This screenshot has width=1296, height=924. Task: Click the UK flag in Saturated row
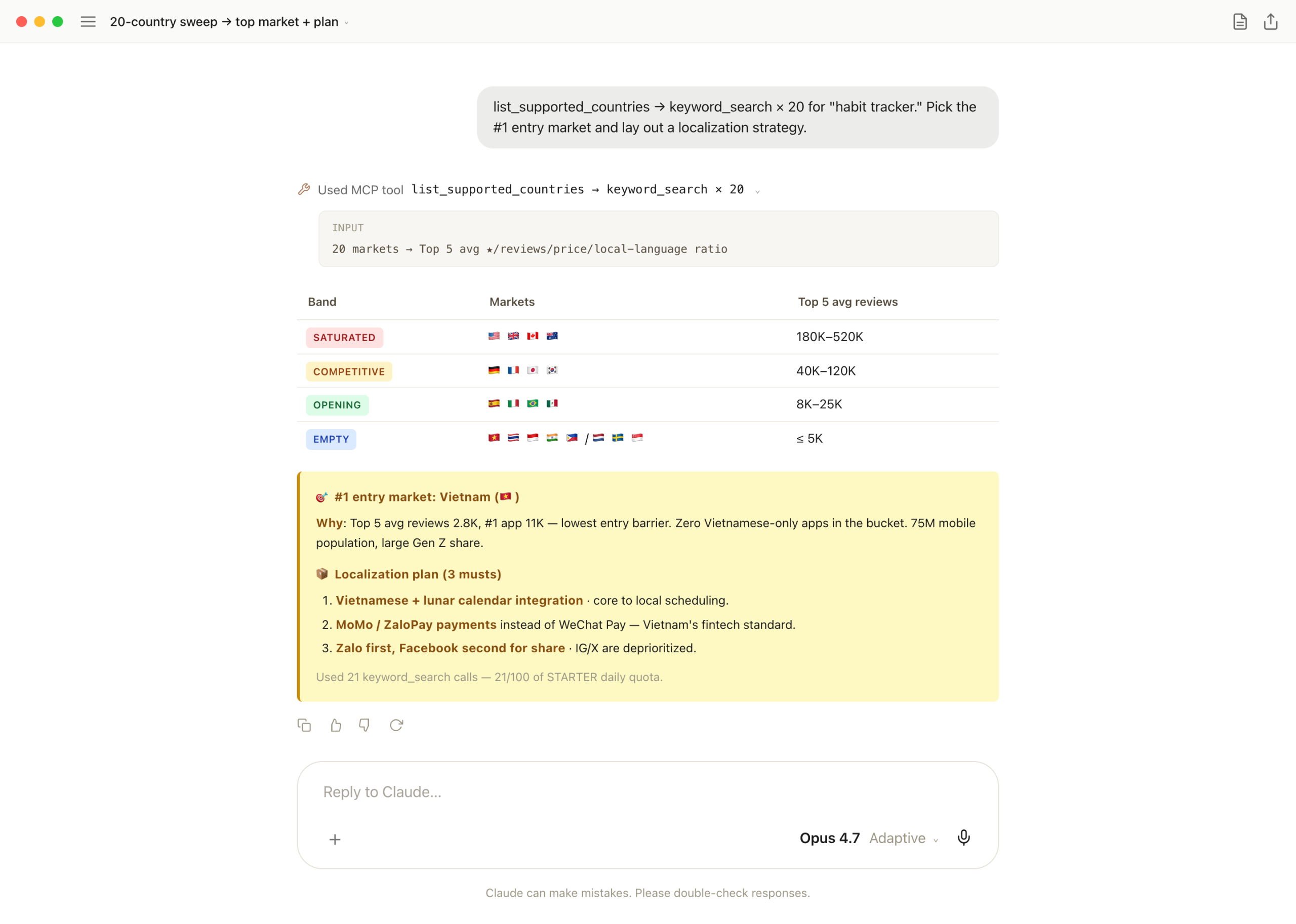tap(513, 335)
